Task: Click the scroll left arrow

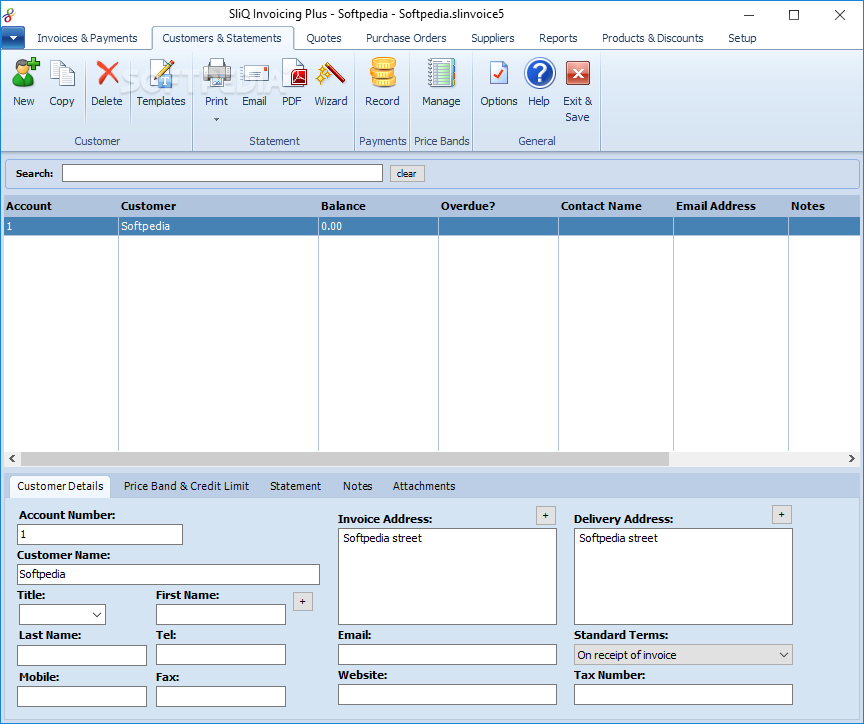Action: [12, 458]
